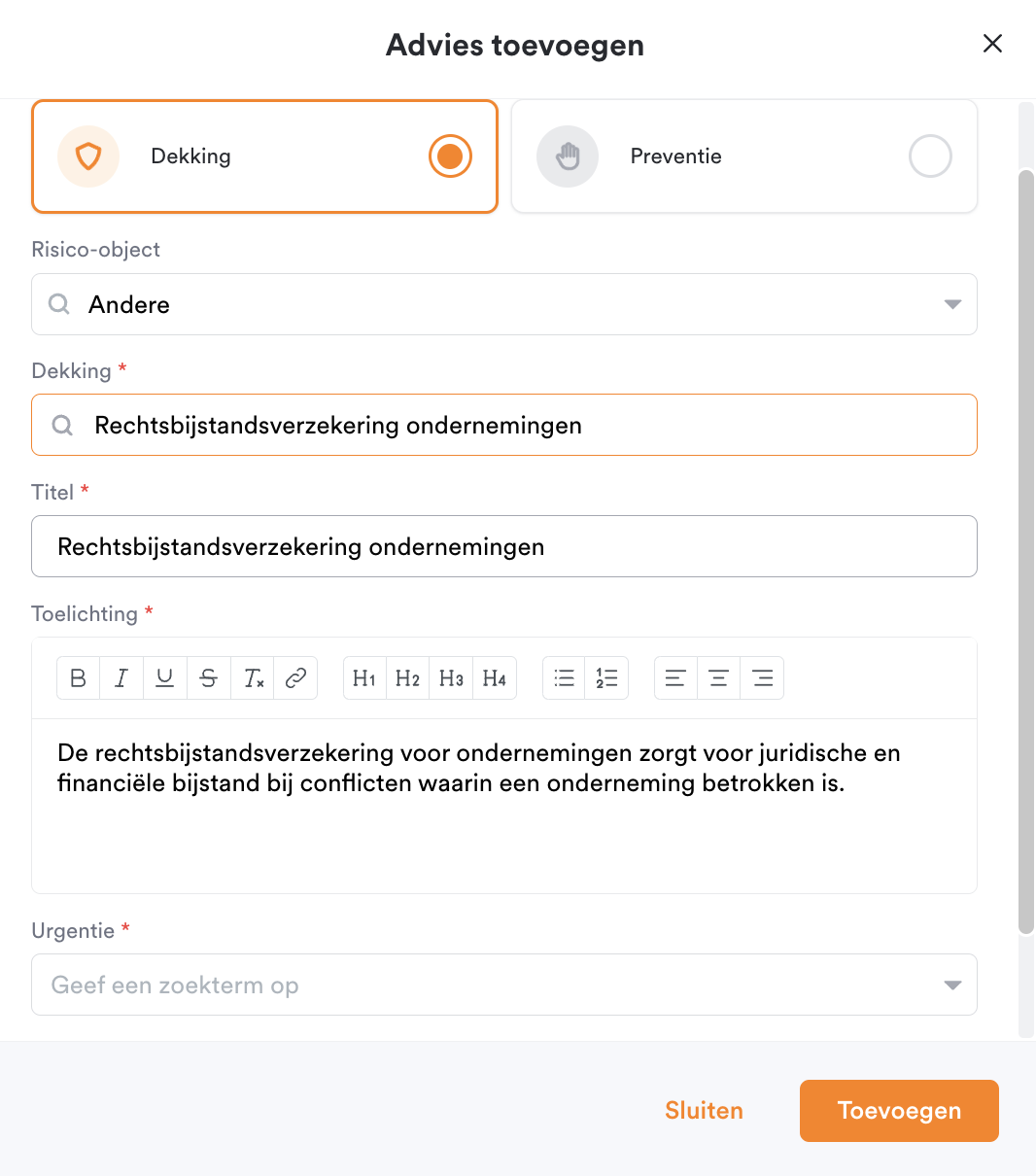Edit the Titel input field

pyautogui.click(x=504, y=546)
